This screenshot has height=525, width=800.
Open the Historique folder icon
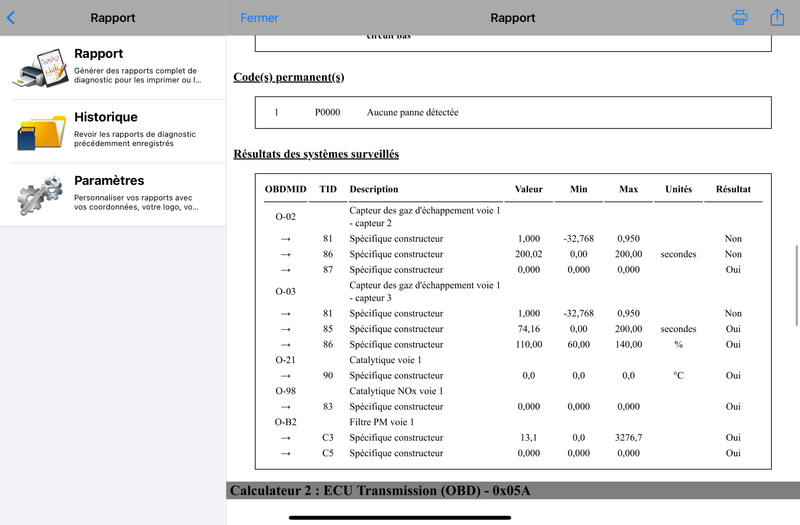point(41,132)
